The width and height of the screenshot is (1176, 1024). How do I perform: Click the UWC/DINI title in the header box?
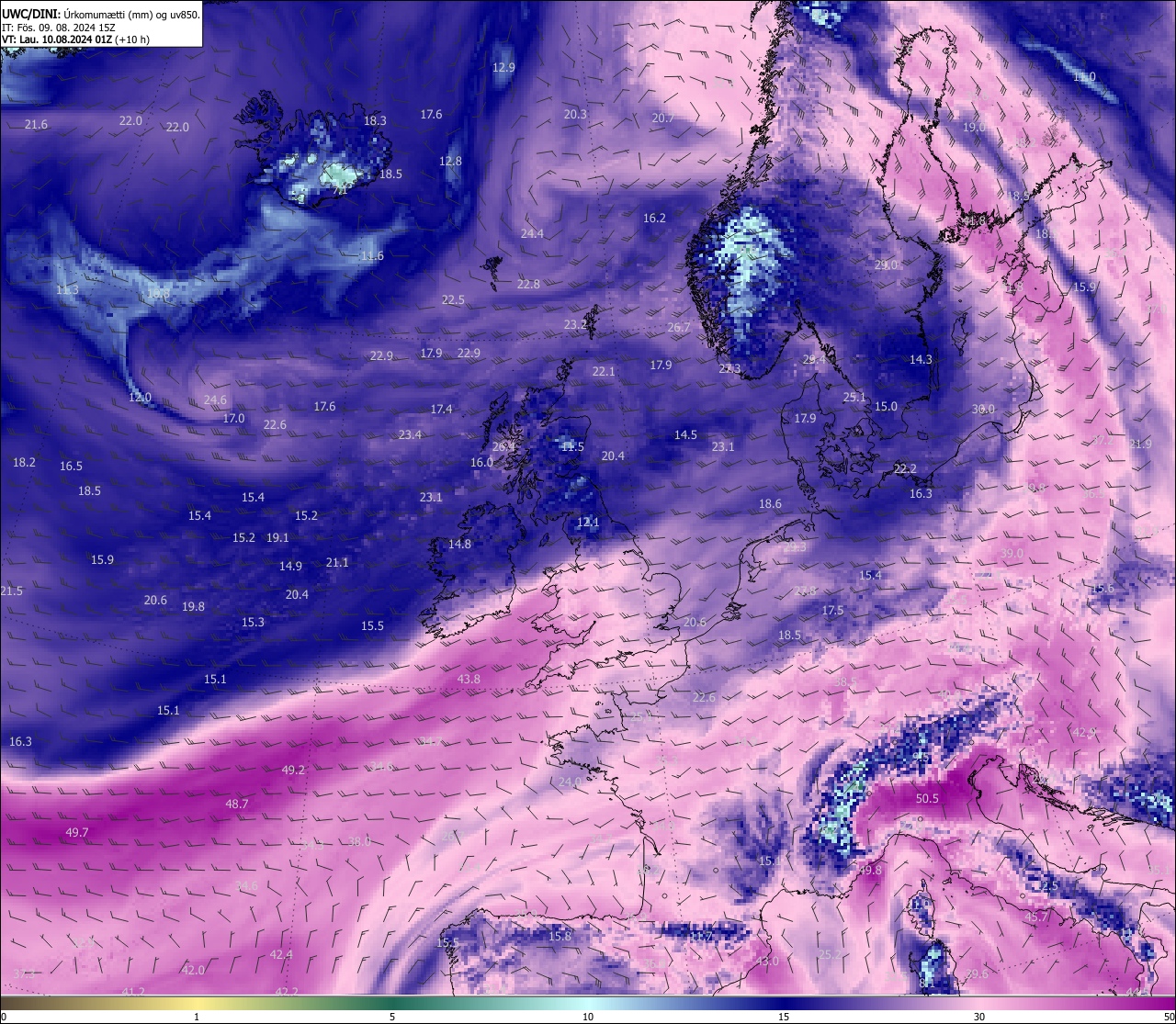[31, 15]
